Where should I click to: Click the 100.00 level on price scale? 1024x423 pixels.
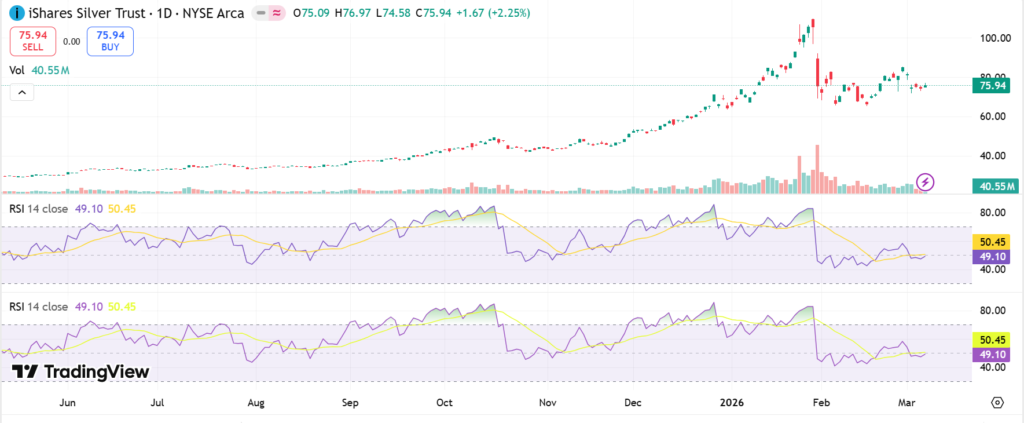(992, 38)
